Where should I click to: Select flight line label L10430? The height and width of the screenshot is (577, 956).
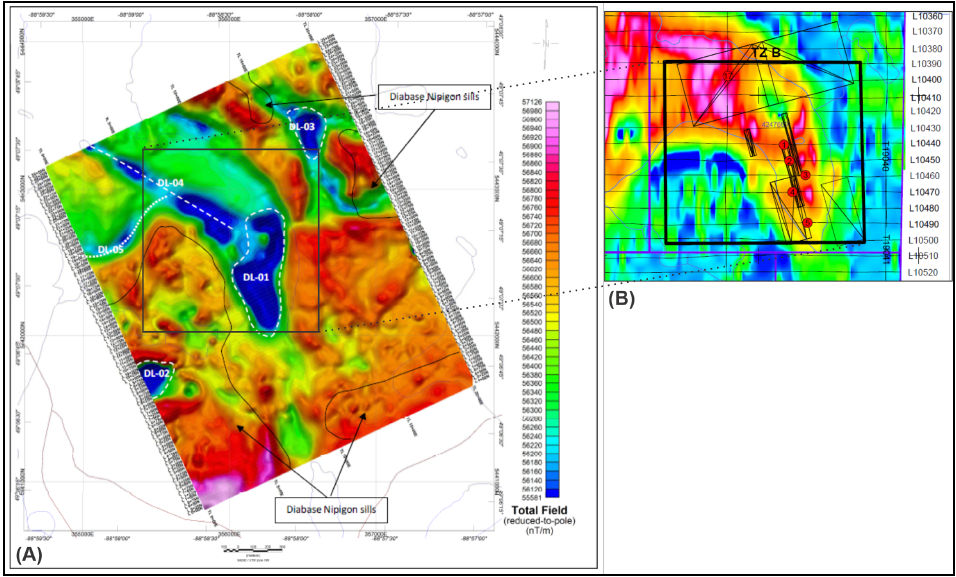[x=926, y=128]
